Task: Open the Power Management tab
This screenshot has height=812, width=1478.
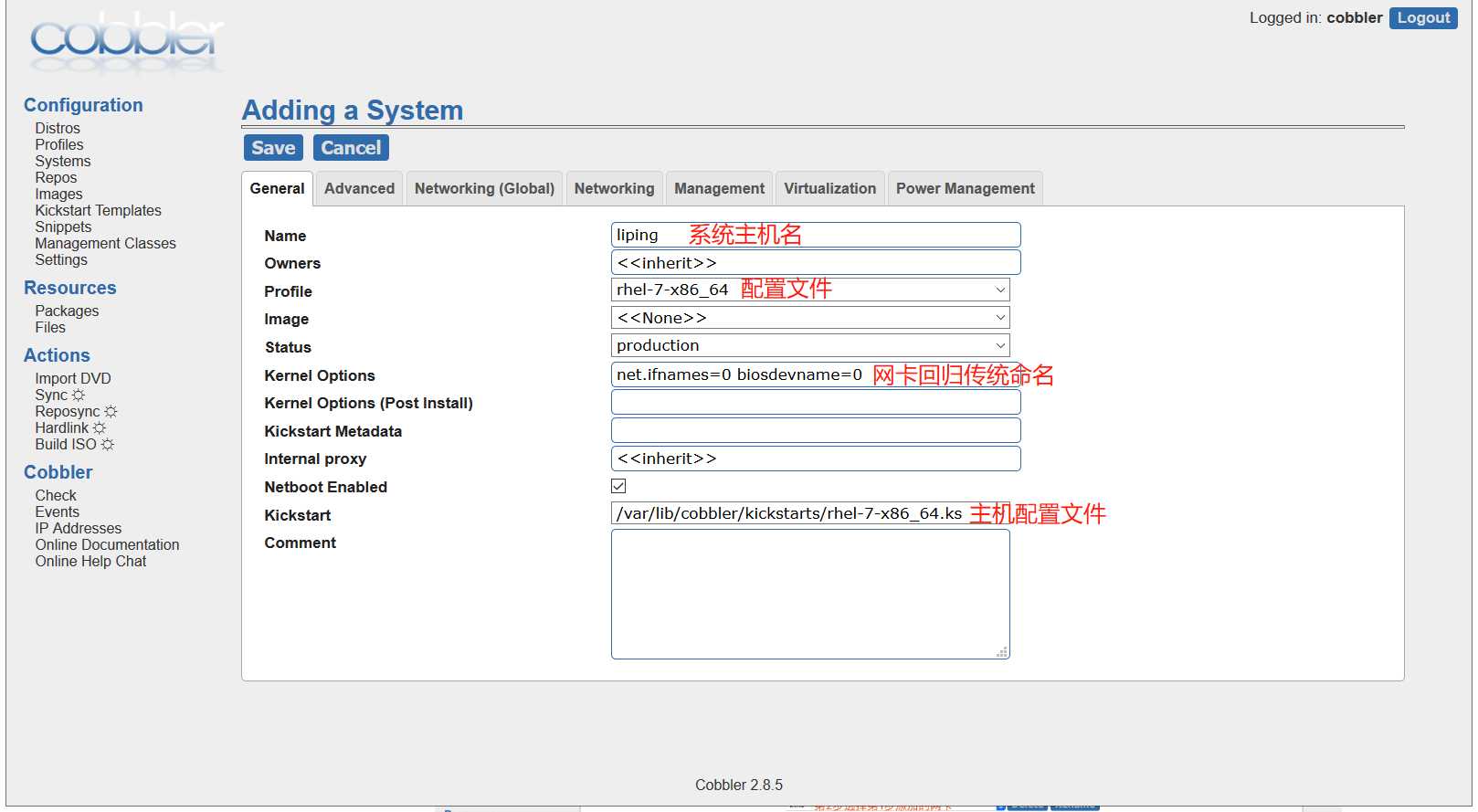Action: [965, 188]
